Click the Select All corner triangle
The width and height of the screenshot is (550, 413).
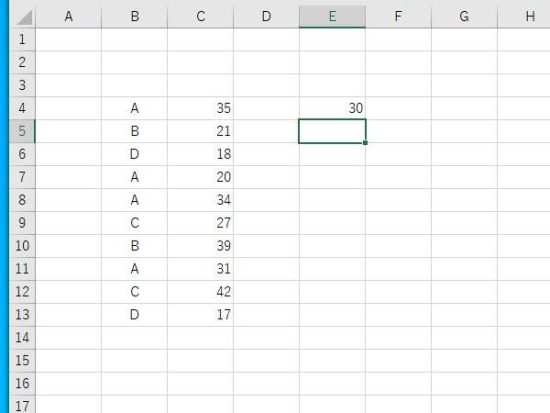(x=23, y=16)
